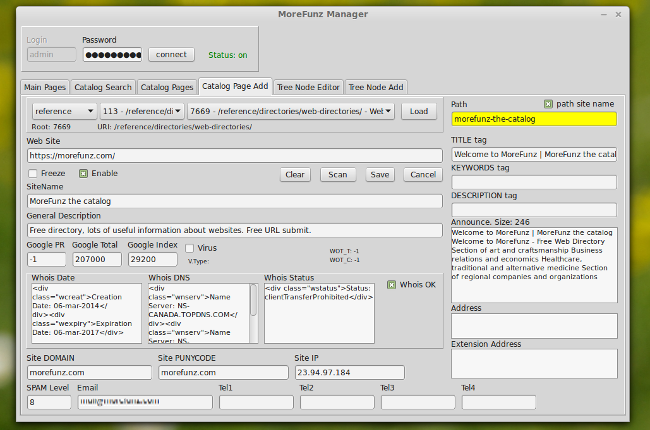Select the Catalog Page Add tab

(235, 86)
